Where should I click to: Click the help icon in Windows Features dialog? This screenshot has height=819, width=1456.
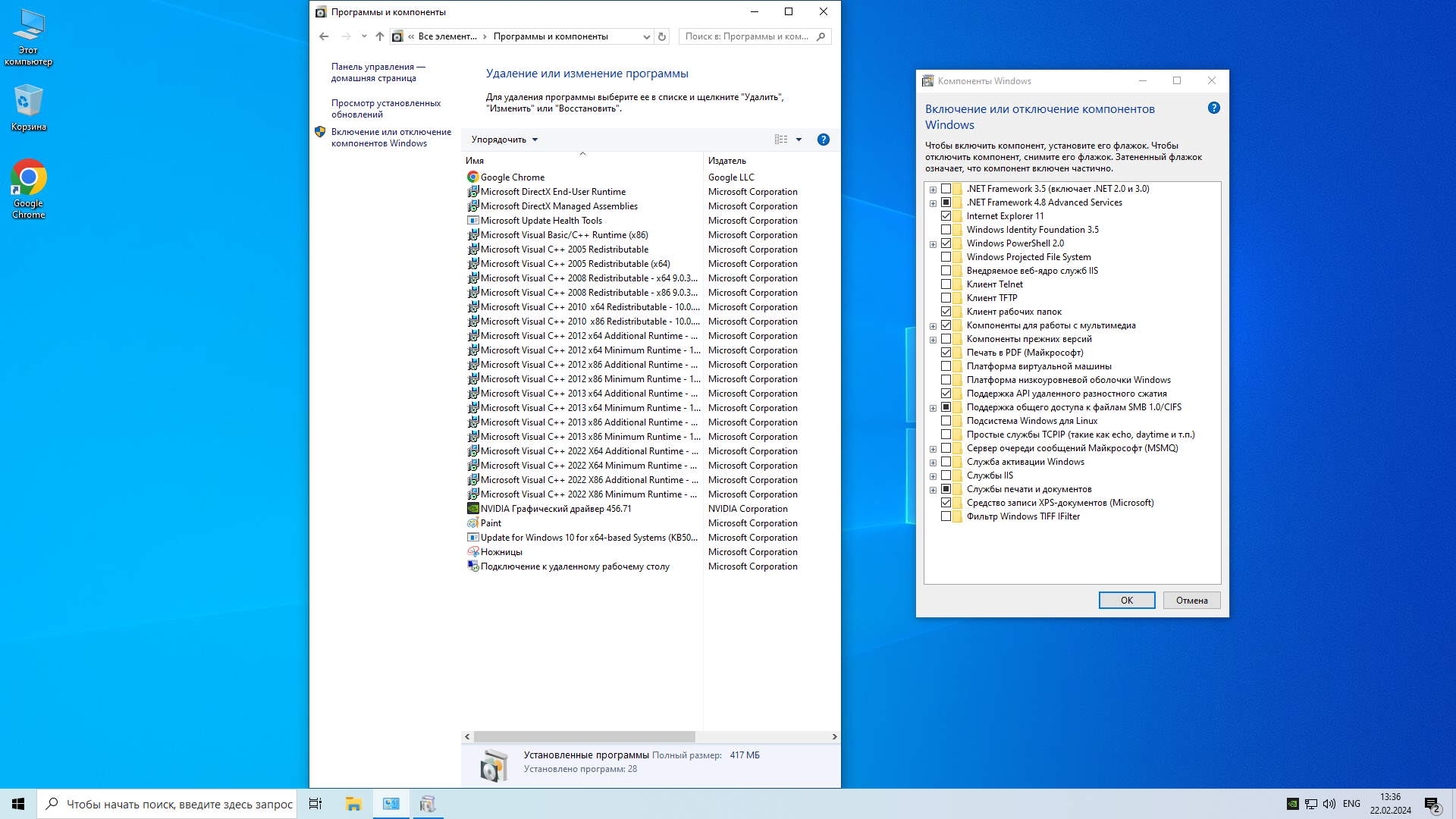(x=1213, y=108)
